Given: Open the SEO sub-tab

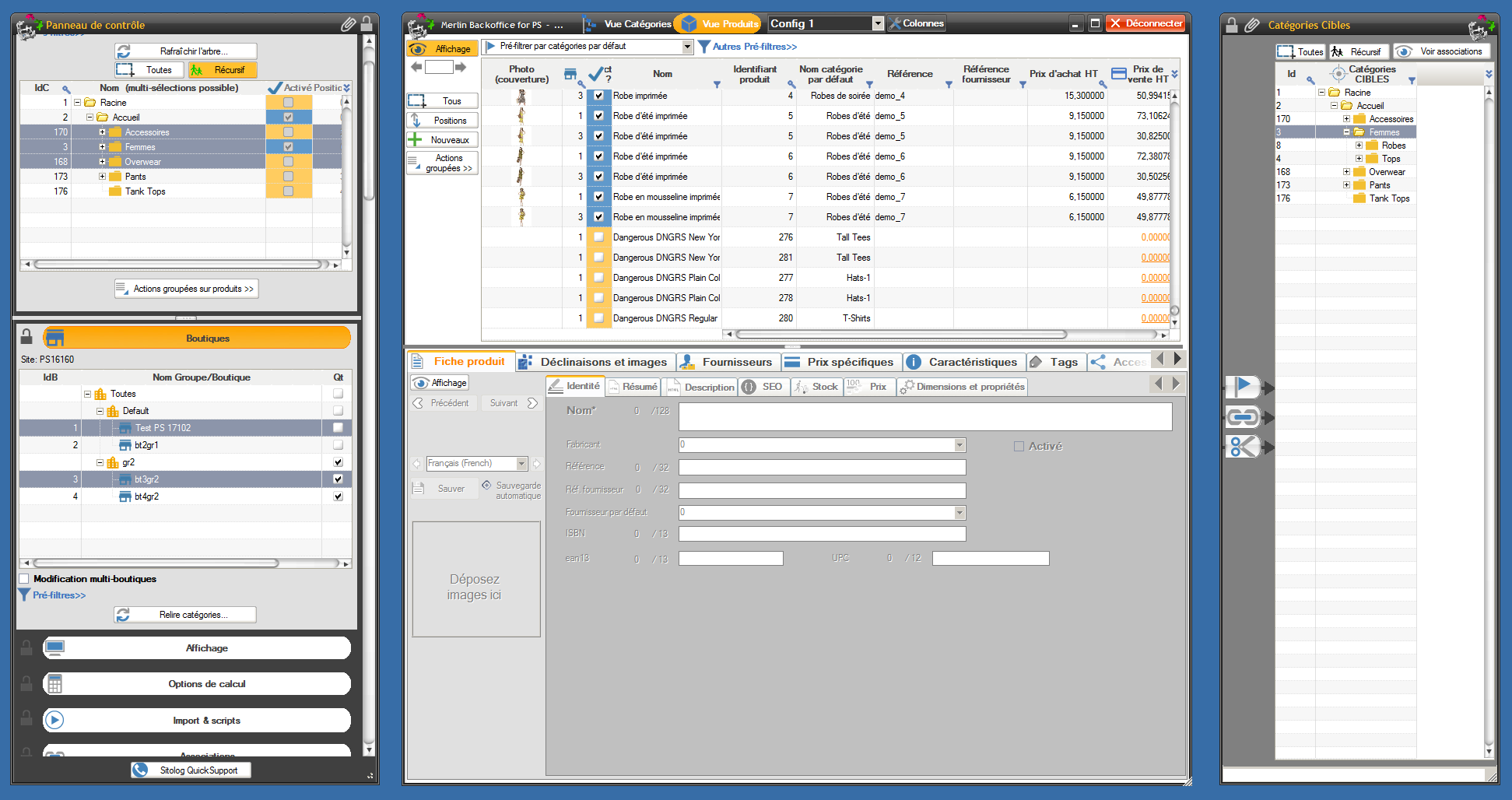Looking at the screenshot, I should pos(763,387).
